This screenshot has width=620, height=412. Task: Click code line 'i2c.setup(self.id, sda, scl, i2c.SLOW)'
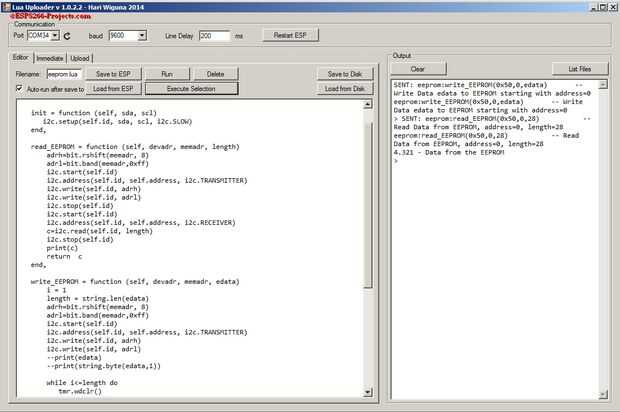coord(117,121)
